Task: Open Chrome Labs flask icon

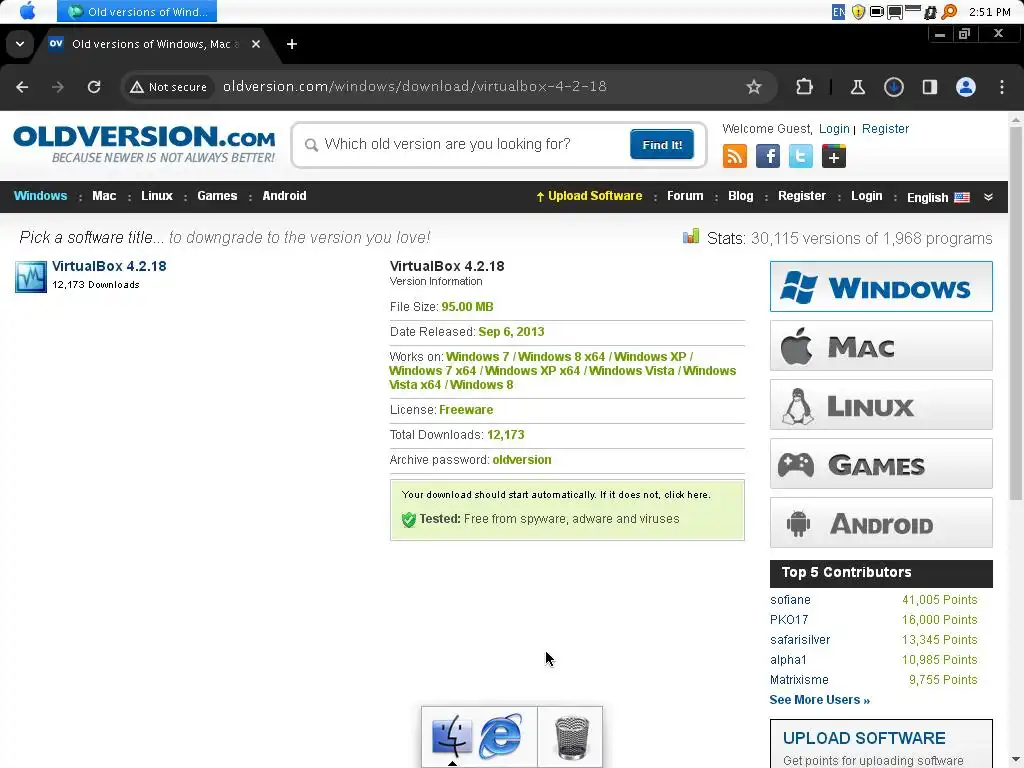Action: (857, 87)
